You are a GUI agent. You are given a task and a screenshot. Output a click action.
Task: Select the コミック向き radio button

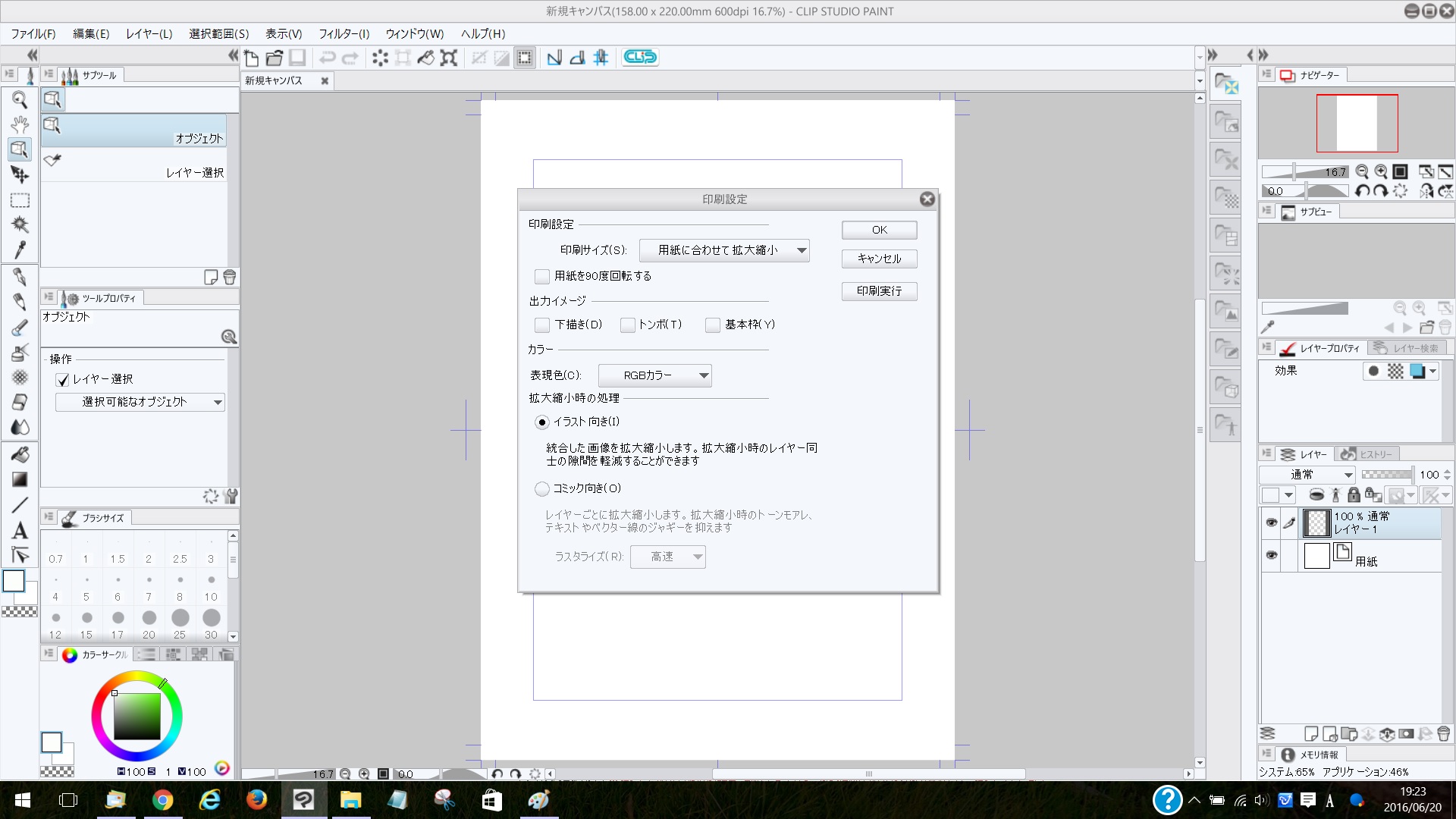coord(542,488)
